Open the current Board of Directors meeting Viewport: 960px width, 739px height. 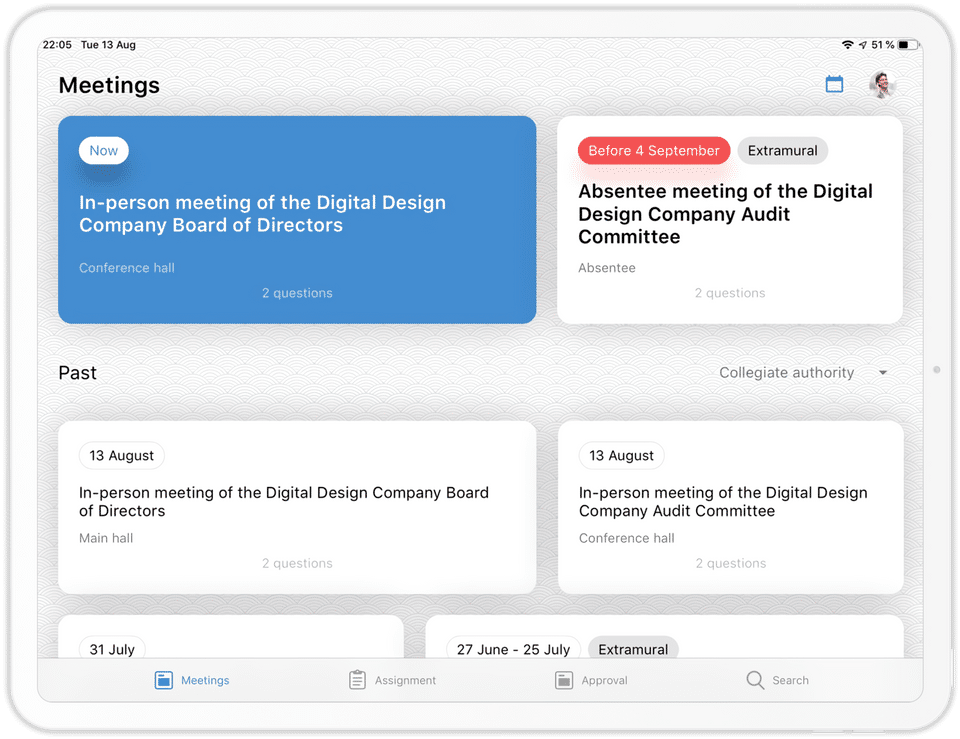[297, 219]
